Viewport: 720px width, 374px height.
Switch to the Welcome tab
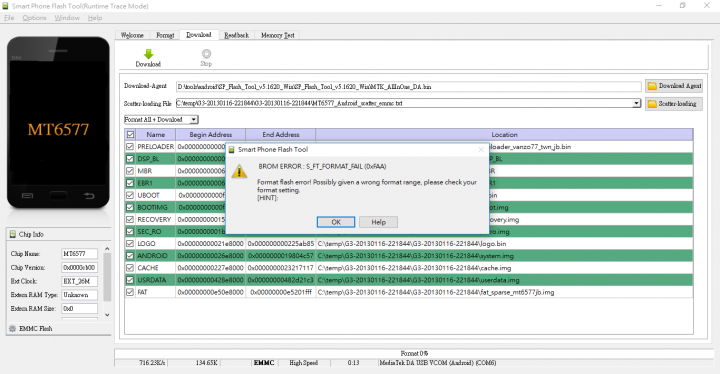click(x=132, y=35)
